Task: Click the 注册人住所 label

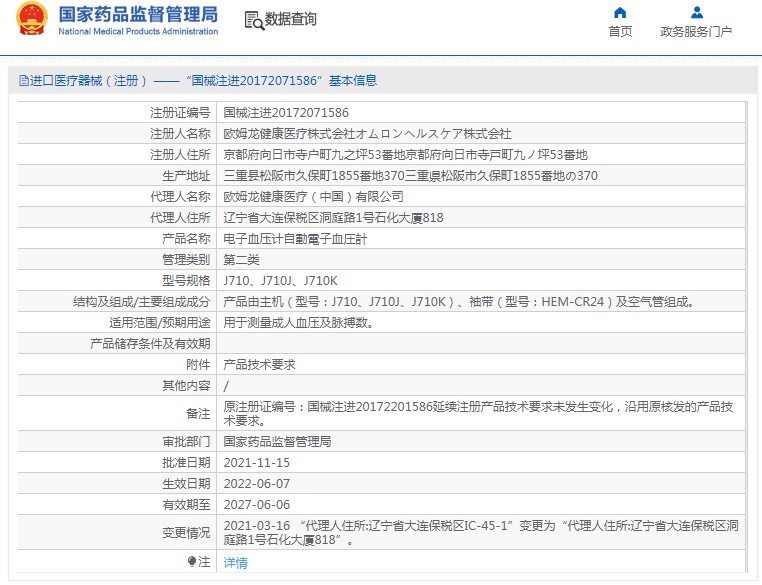Action: (x=180, y=155)
